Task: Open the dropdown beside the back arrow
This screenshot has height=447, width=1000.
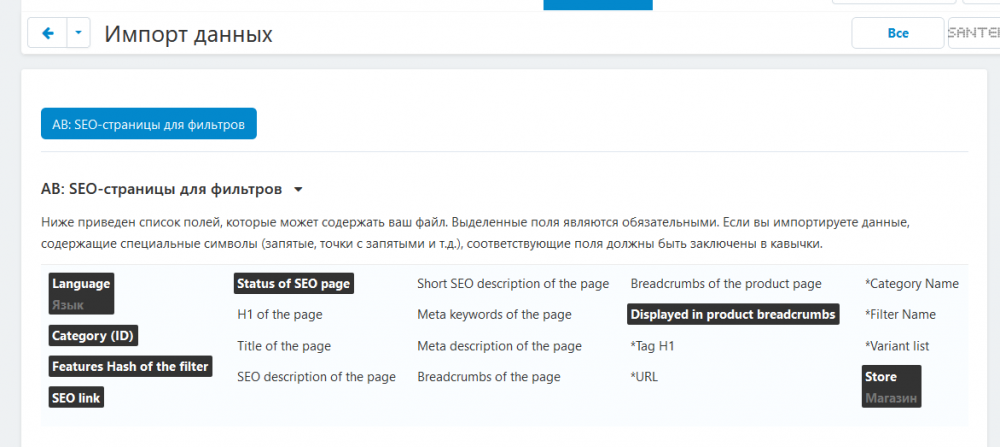Action: click(78, 33)
